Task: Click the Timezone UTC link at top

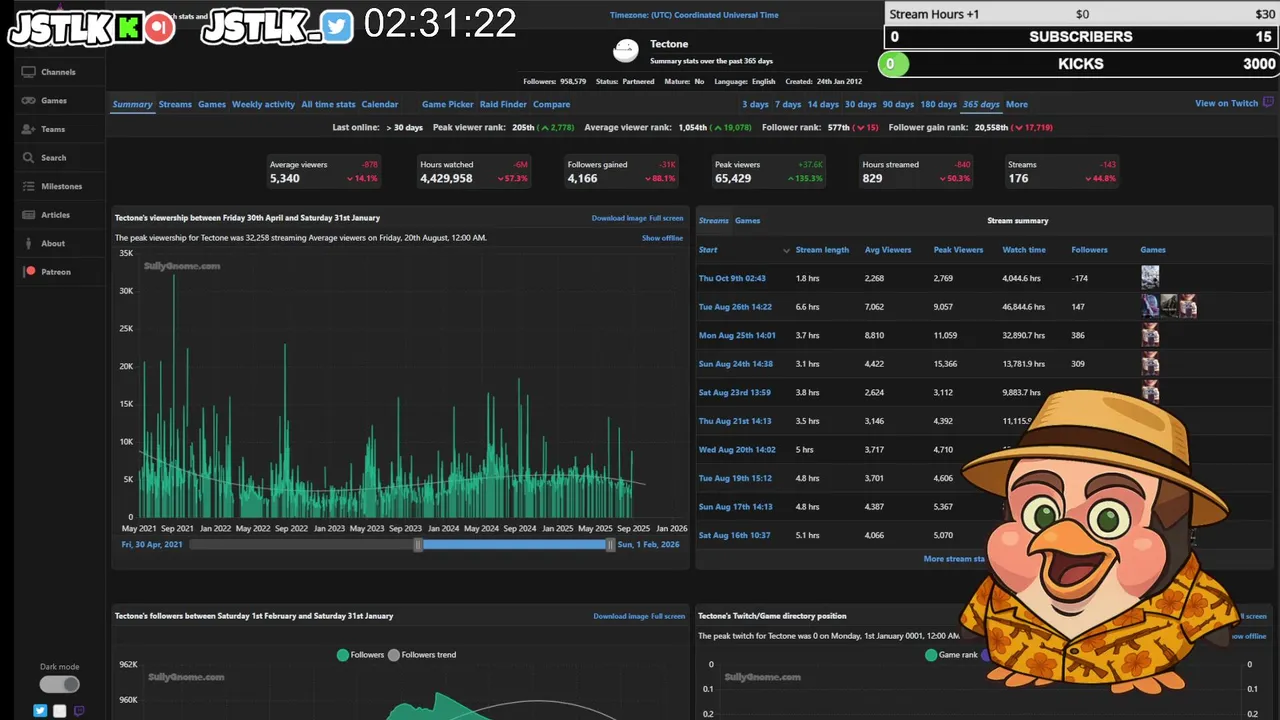Action: click(x=694, y=15)
